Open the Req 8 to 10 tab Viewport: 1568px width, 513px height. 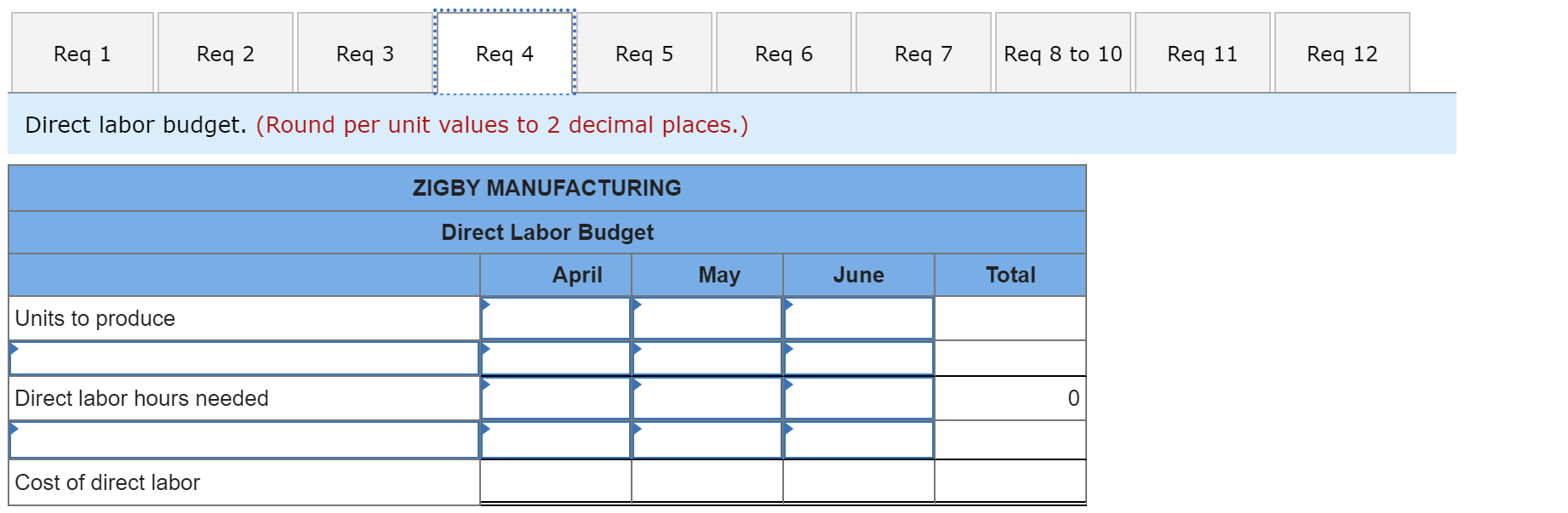click(x=1062, y=53)
